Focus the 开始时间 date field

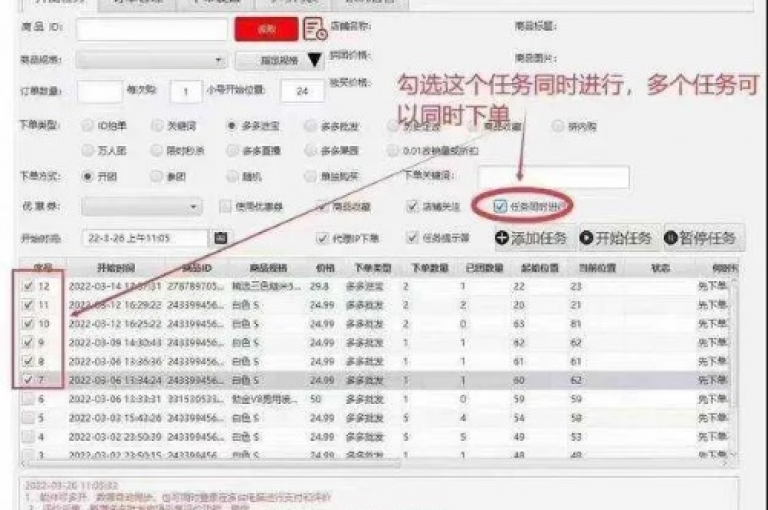(145, 238)
